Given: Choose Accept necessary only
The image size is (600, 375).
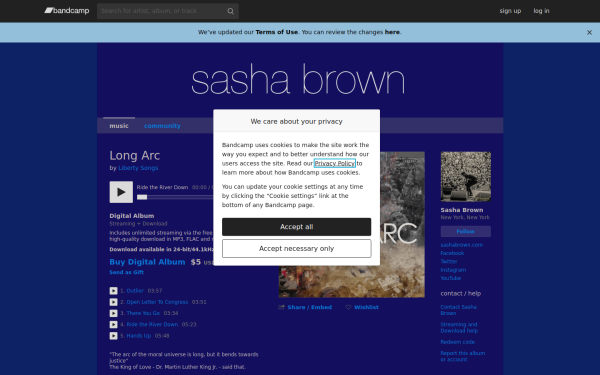Looking at the screenshot, I should (x=297, y=249).
